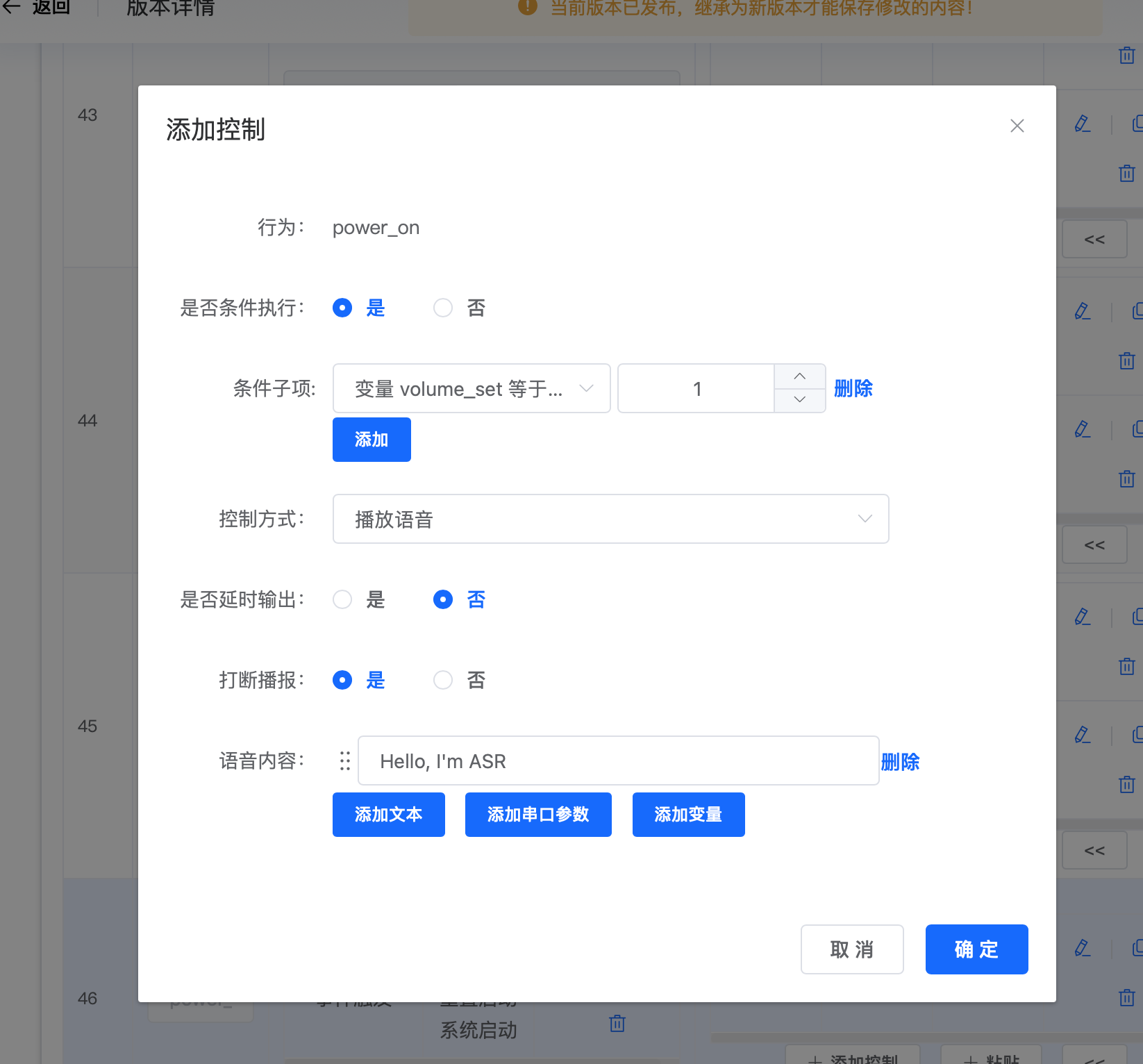1143x1064 pixels.
Task: Click 添加串口参数 to add serial parameter
Action: tap(538, 815)
